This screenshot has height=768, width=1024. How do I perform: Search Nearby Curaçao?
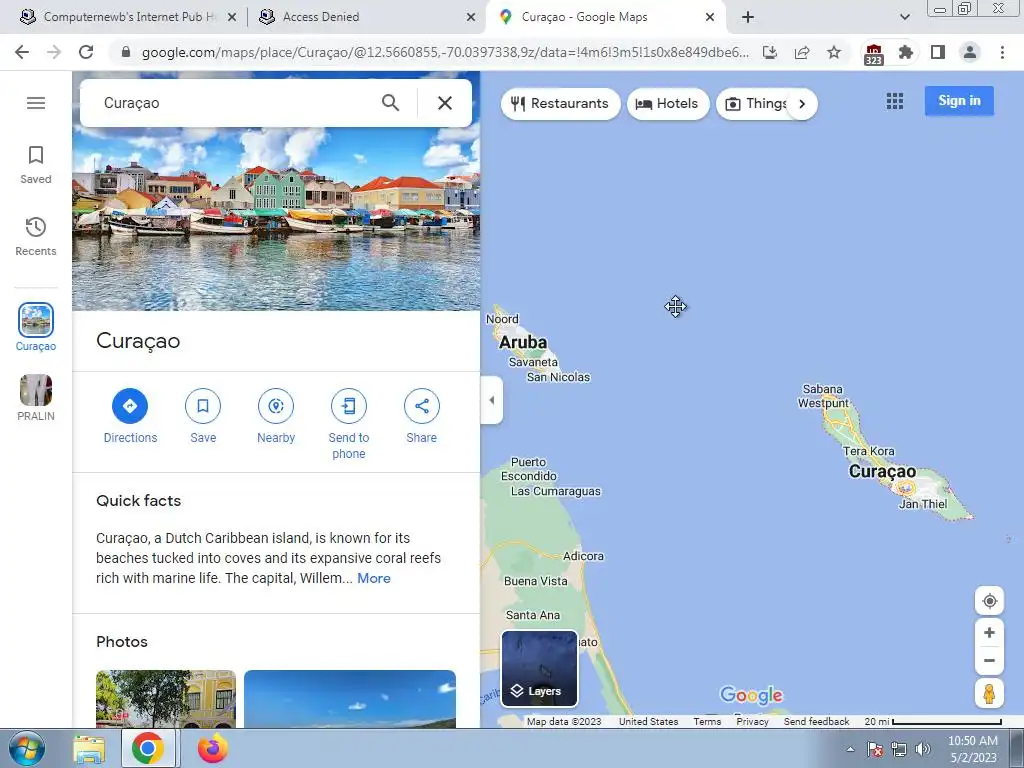click(x=276, y=415)
